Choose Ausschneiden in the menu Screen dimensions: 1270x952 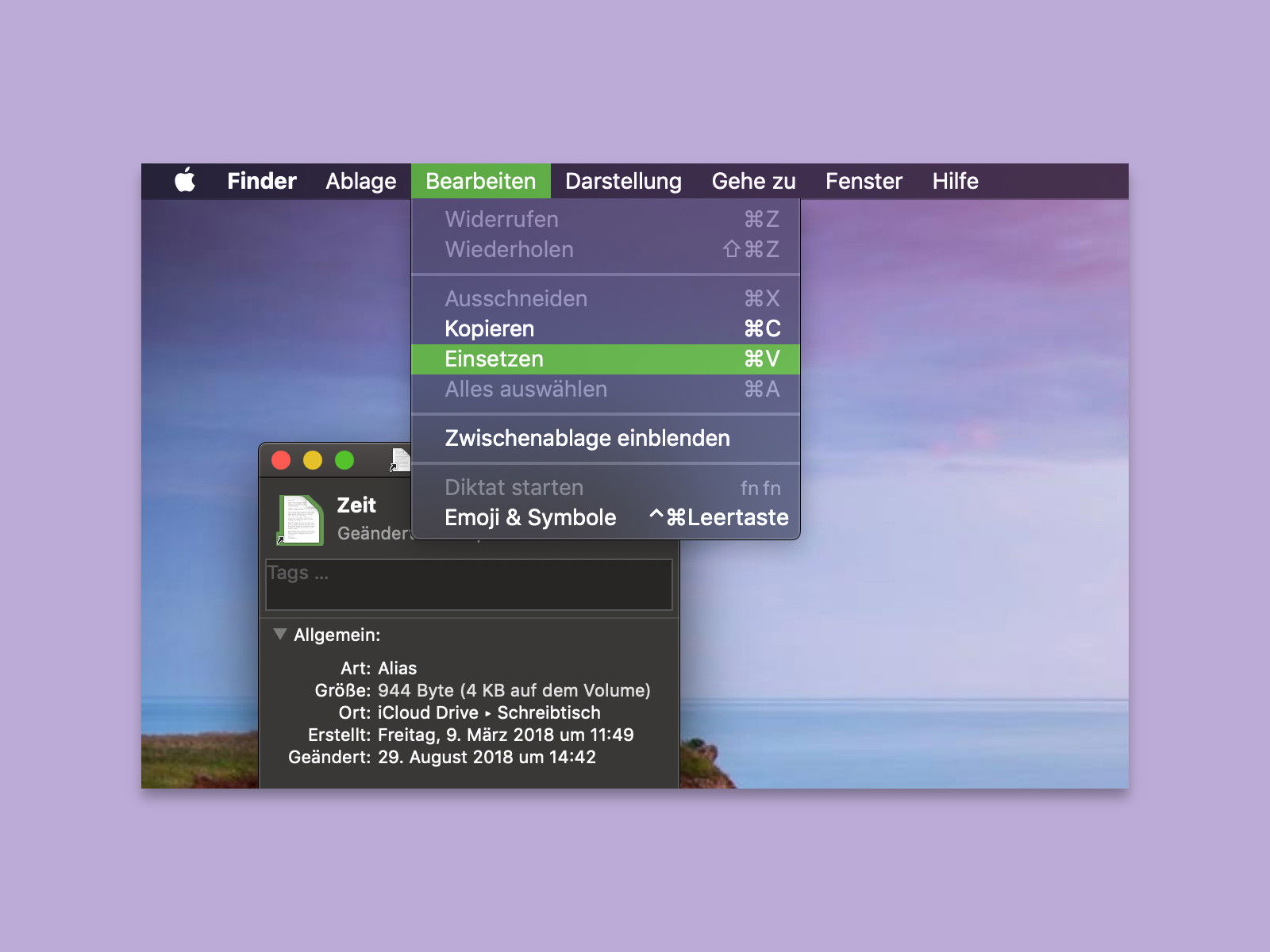[606, 298]
